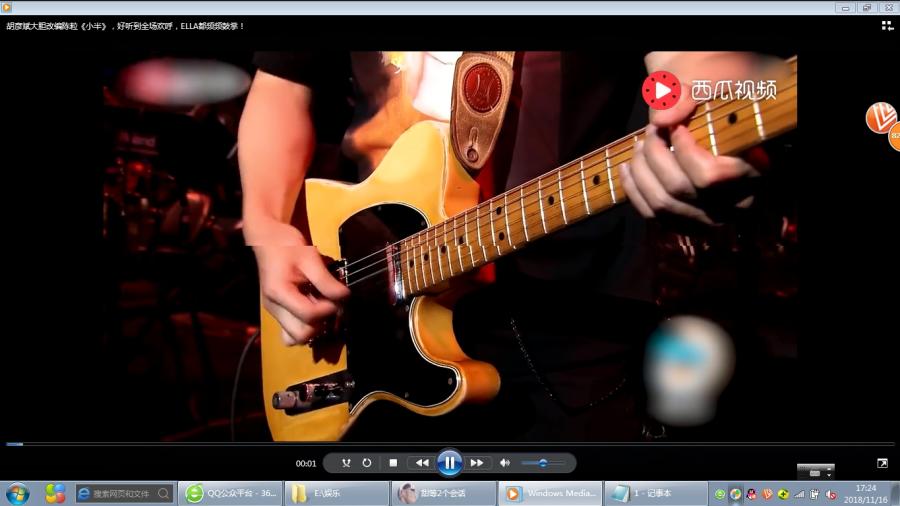Switch to the 记事本 taskbar window
The height and width of the screenshot is (506, 900).
pyautogui.click(x=656, y=494)
